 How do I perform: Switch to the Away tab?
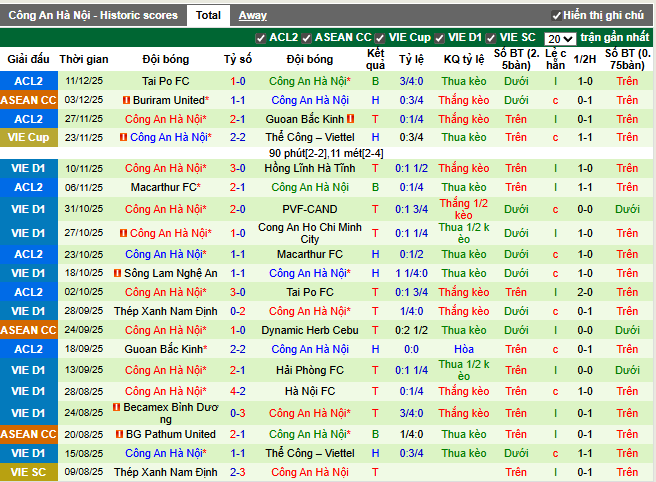click(x=252, y=15)
